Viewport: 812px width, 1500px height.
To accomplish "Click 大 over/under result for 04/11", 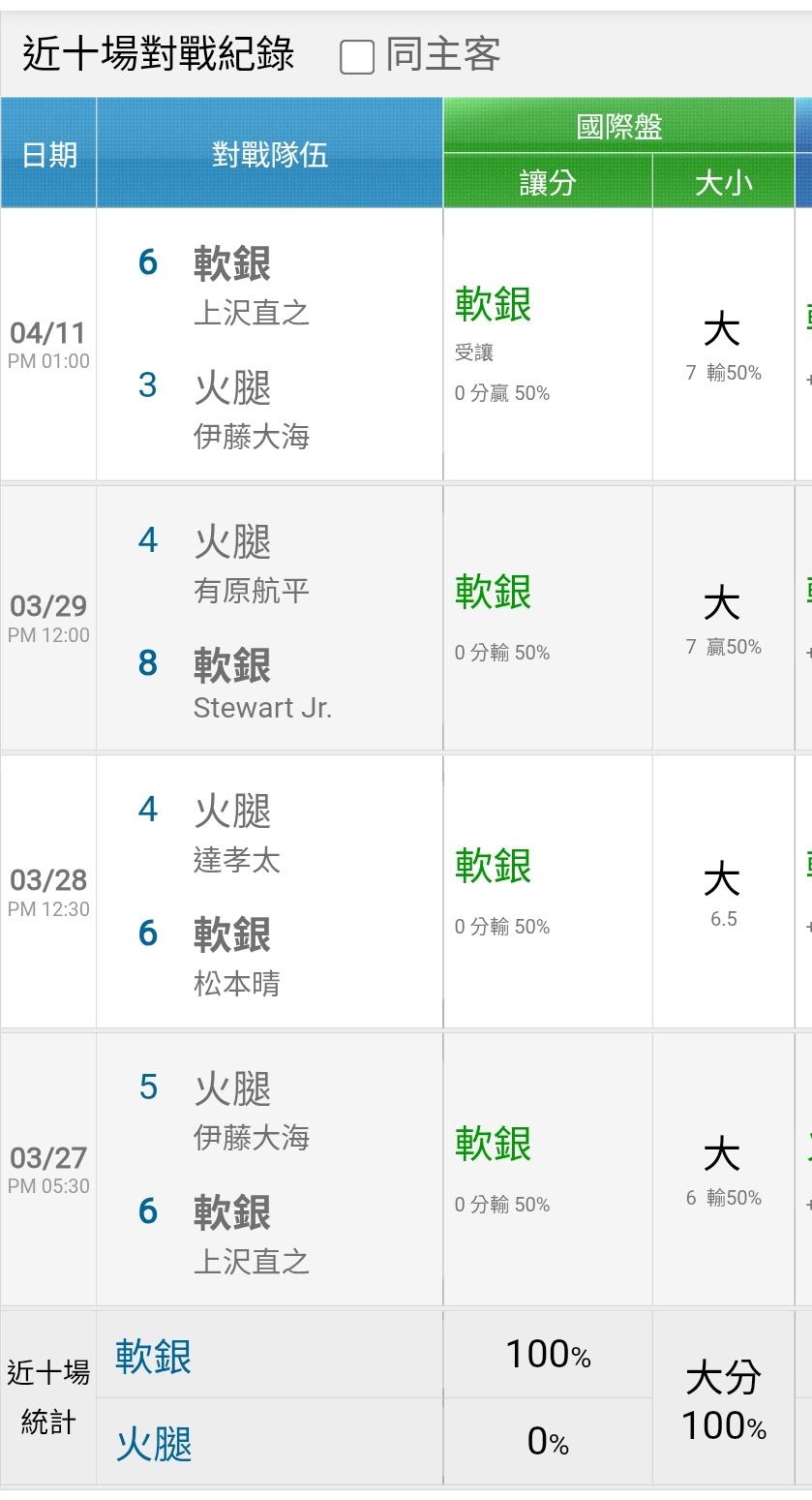I will (x=722, y=331).
